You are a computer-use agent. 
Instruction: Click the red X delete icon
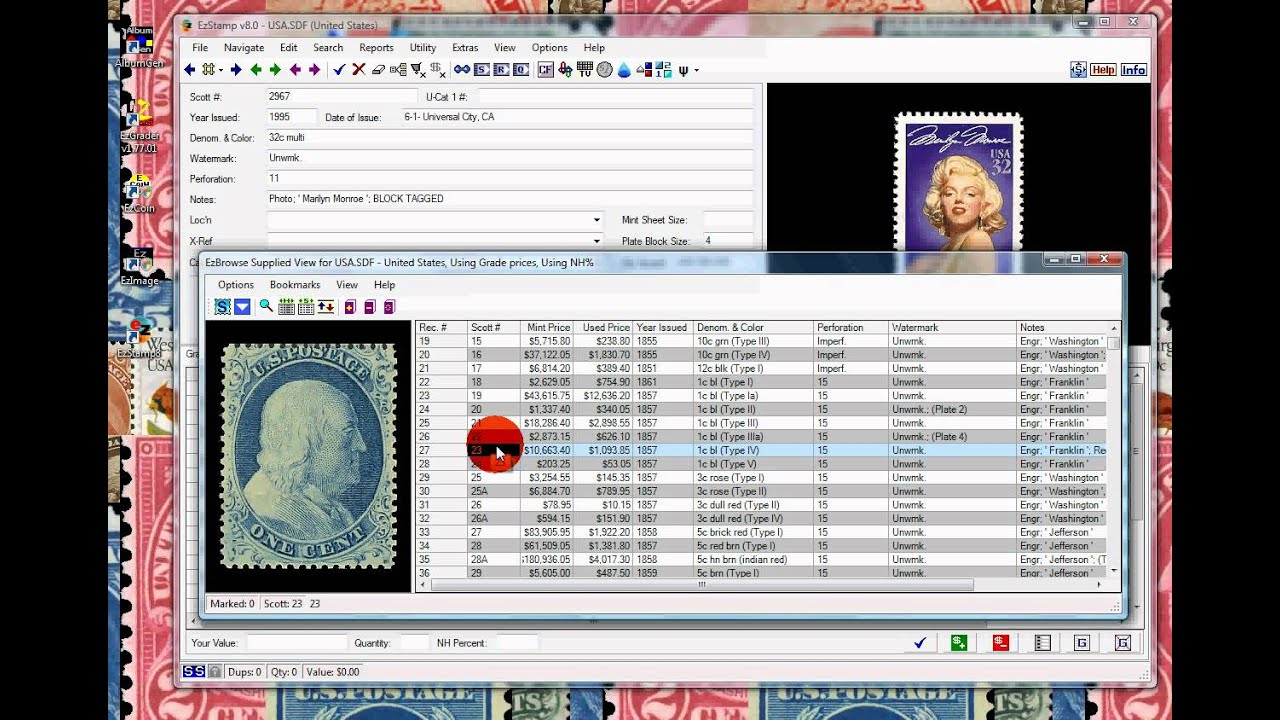pyautogui.click(x=359, y=70)
